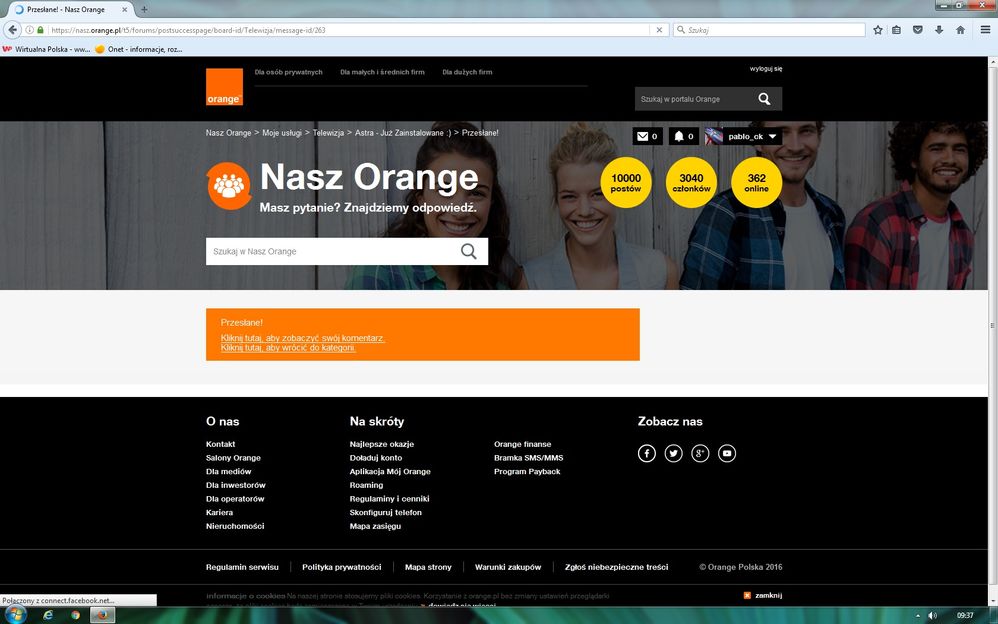
Task: Go to the browser home icon
Action: point(960,30)
